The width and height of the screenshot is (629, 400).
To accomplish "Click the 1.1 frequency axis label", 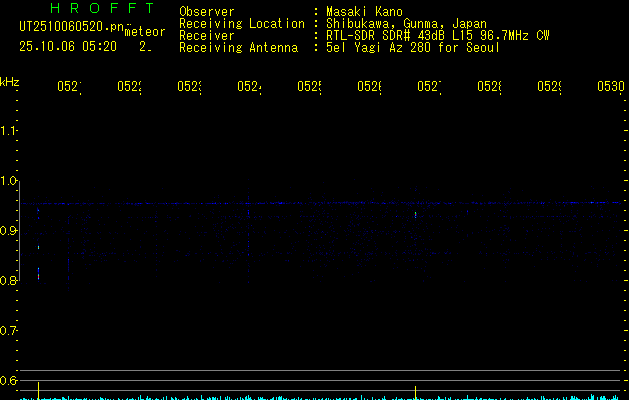I will (8, 131).
